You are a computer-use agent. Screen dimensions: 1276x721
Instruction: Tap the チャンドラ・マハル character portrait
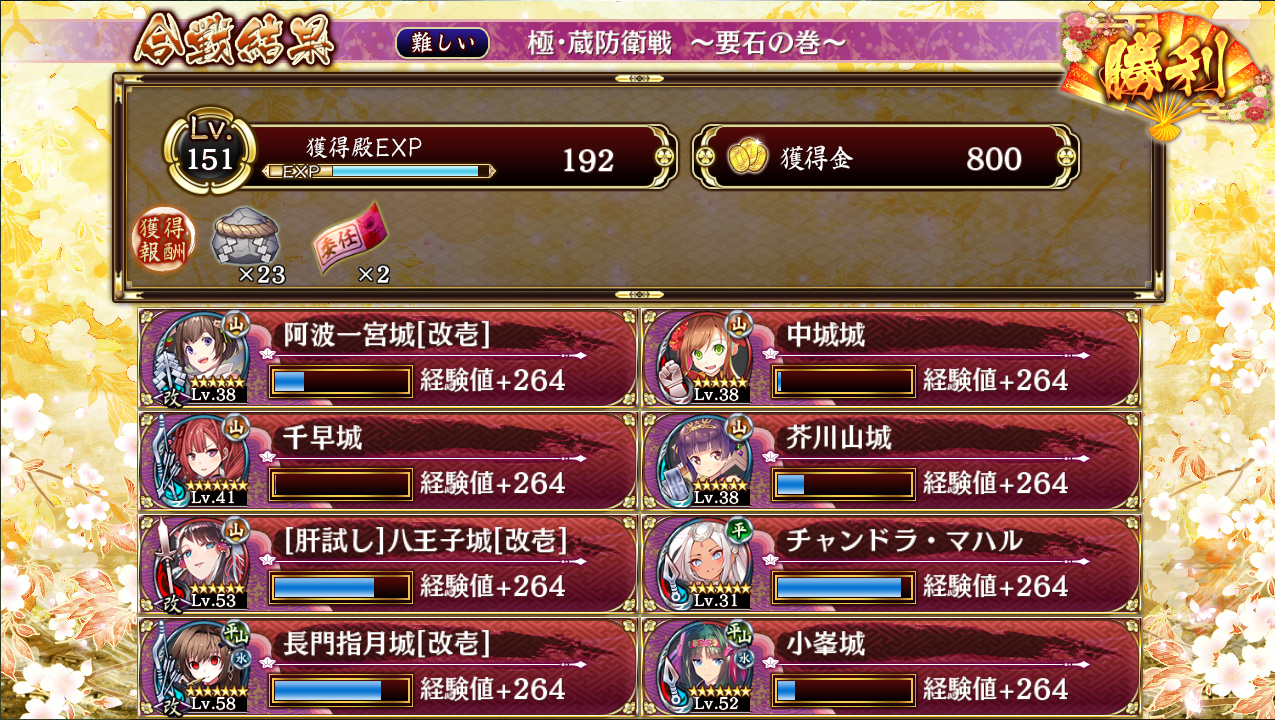tap(703, 563)
